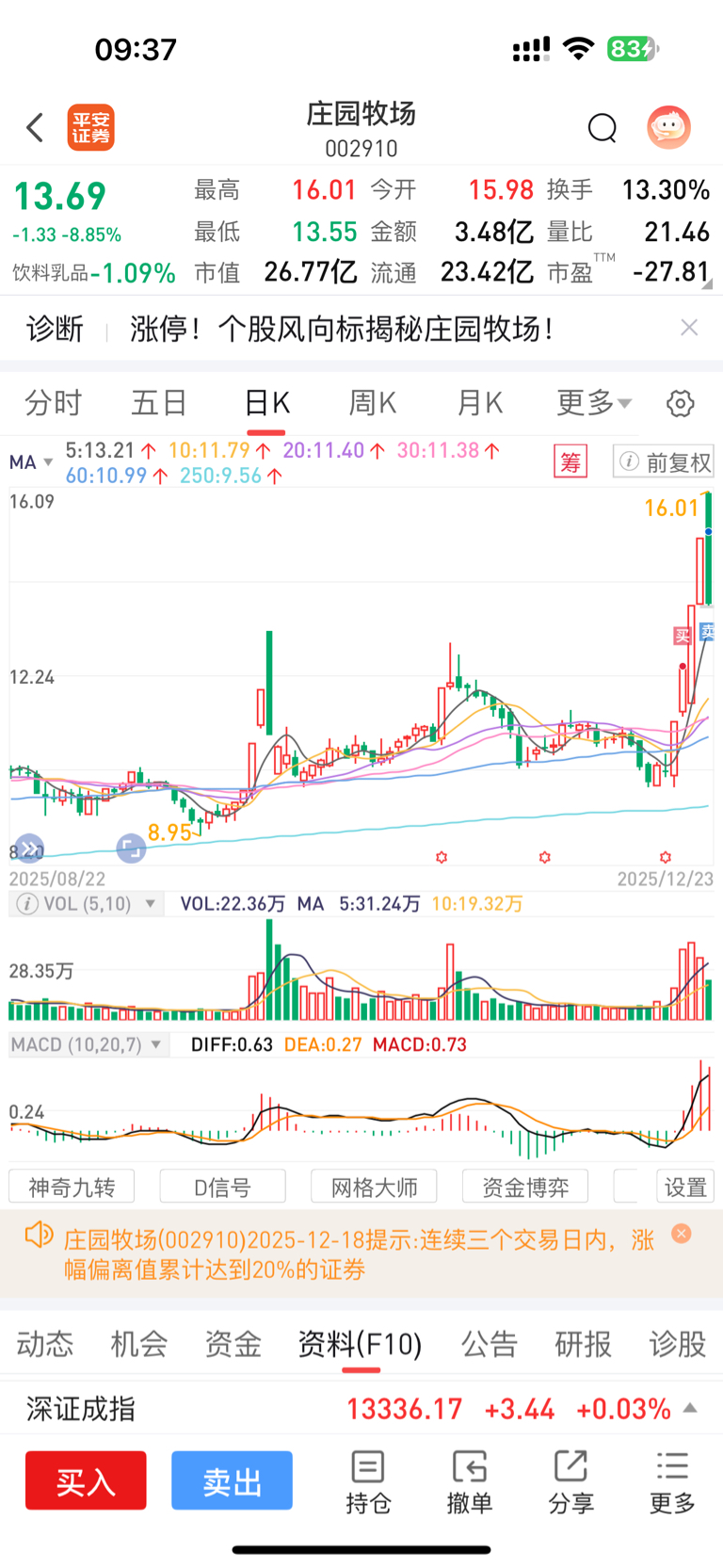
Task: Open the 持仓 holdings icon
Action: tap(368, 1483)
